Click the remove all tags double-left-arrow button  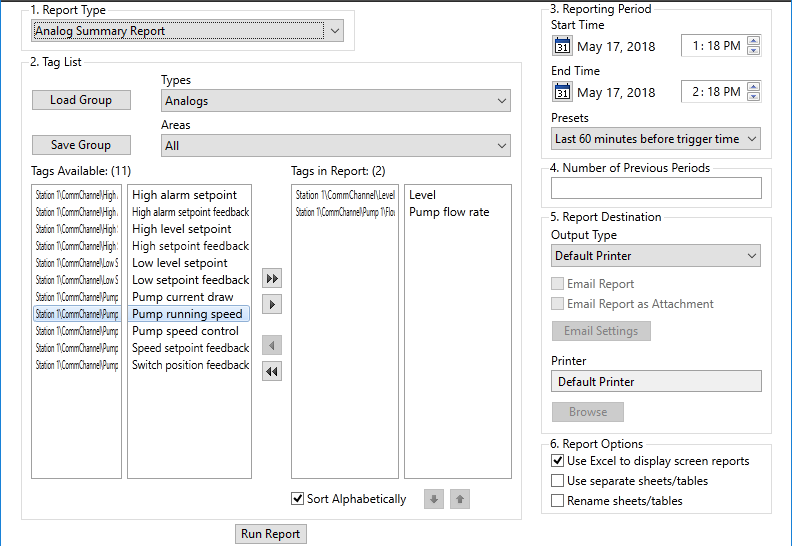pos(272,371)
